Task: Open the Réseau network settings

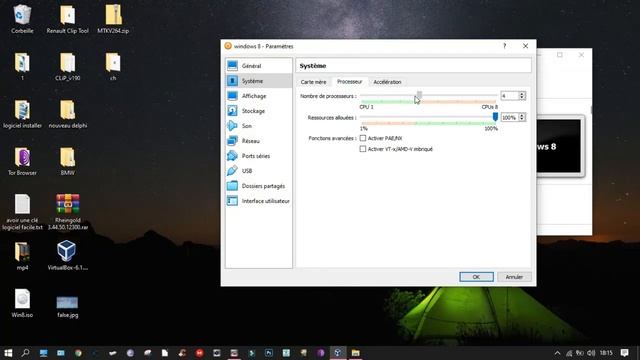Action: click(258, 141)
